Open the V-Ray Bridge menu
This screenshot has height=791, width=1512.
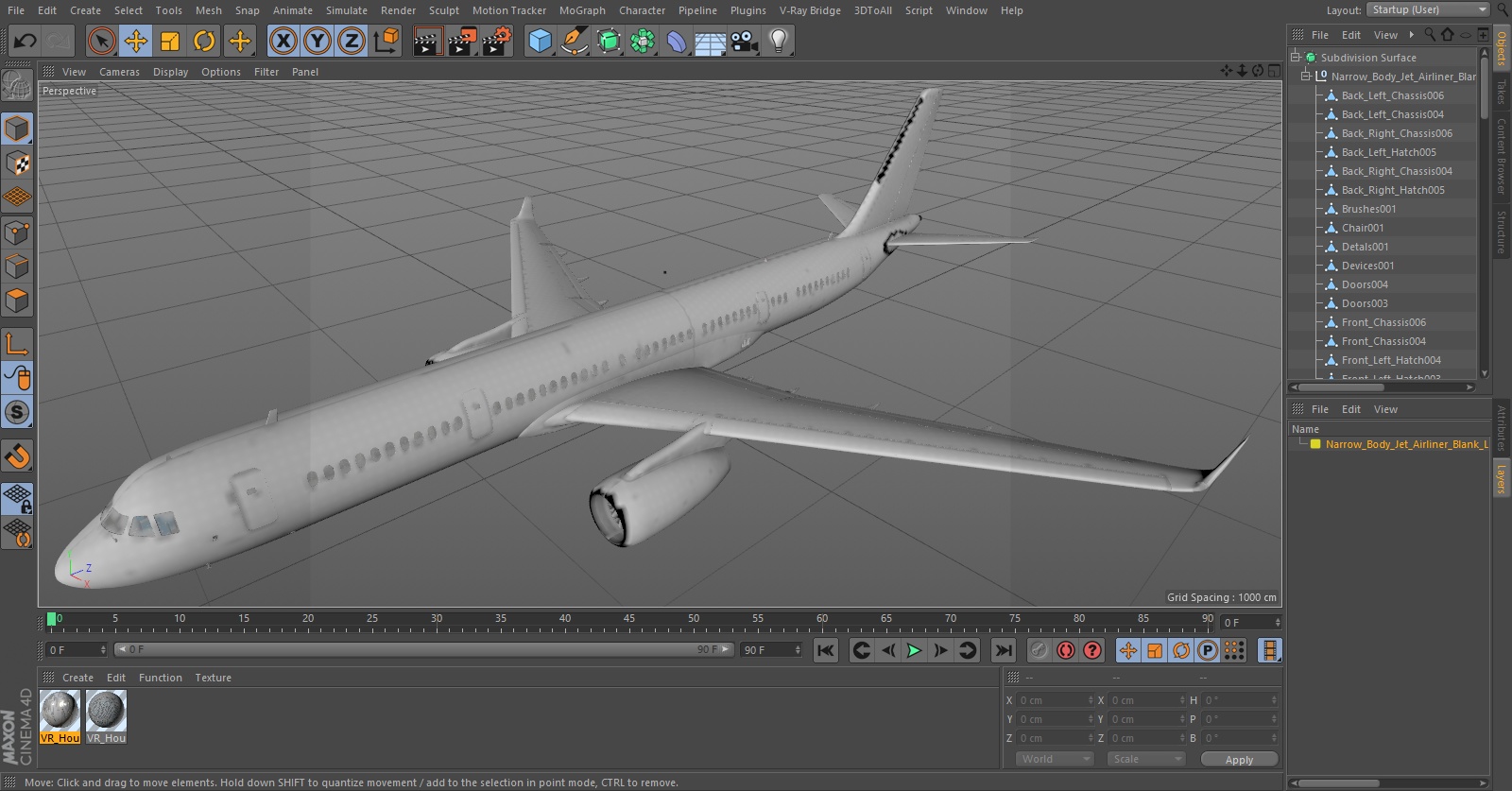coord(810,10)
